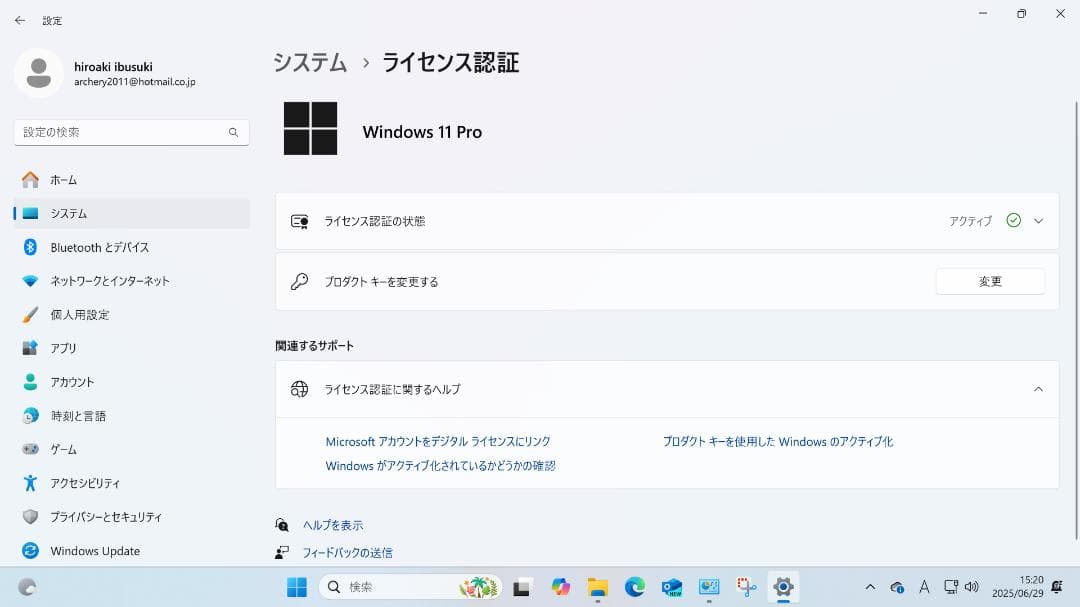This screenshot has height=607, width=1080.
Task: Click the game controller icon beside ゲーム
Action: [x=29, y=449]
